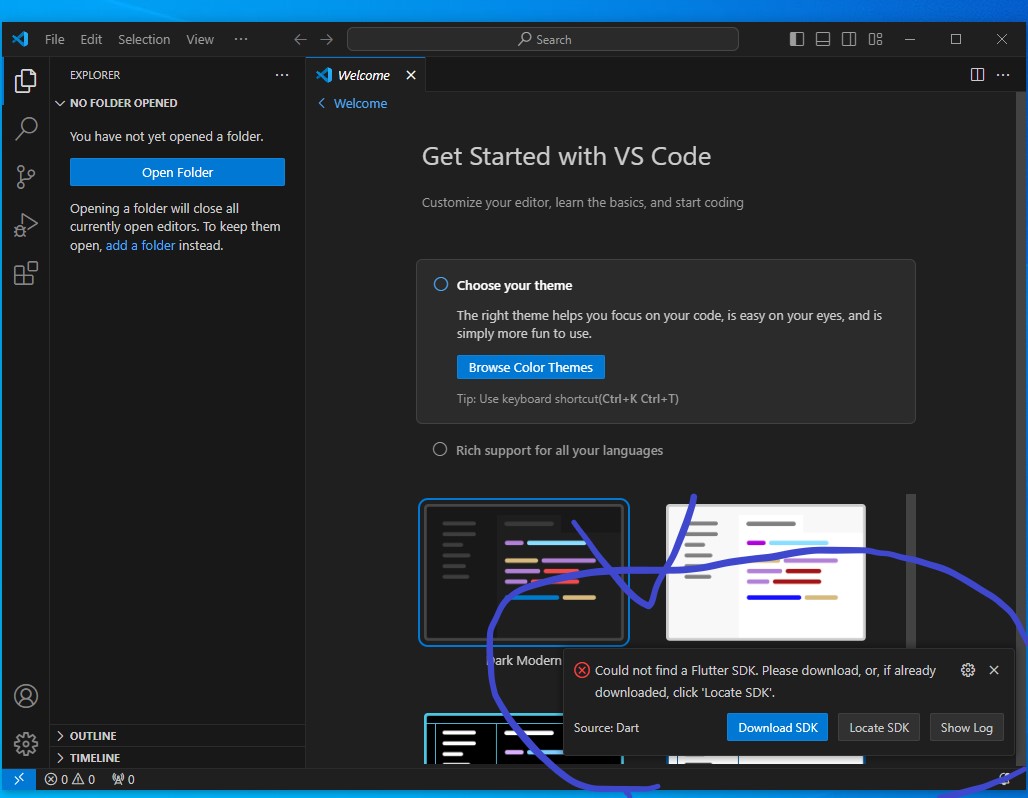Click the ports forwarded indicator showing 0
Viewport: 1028px width, 798px height.
pyautogui.click(x=123, y=779)
